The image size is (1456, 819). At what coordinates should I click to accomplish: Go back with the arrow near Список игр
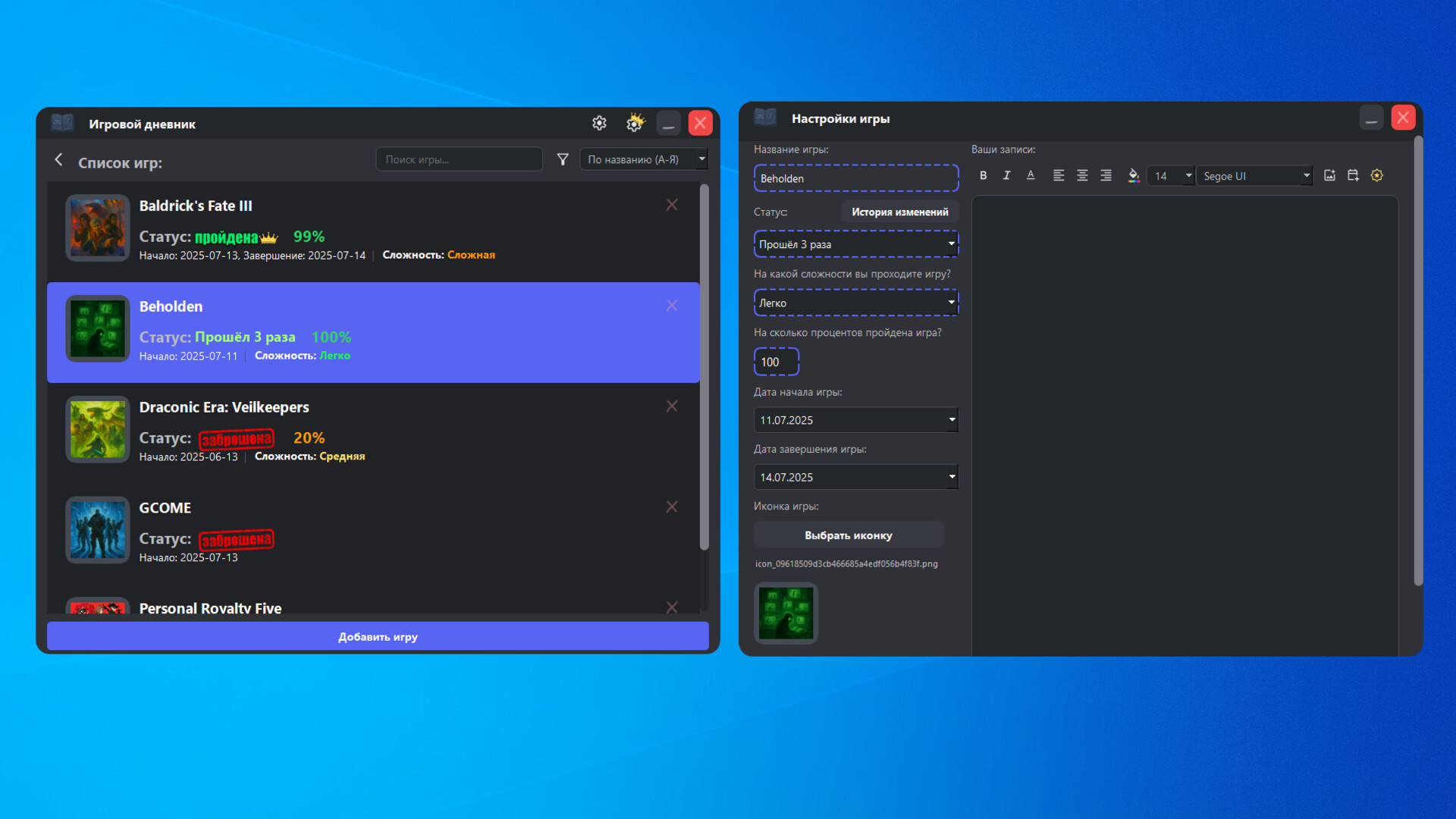point(59,160)
